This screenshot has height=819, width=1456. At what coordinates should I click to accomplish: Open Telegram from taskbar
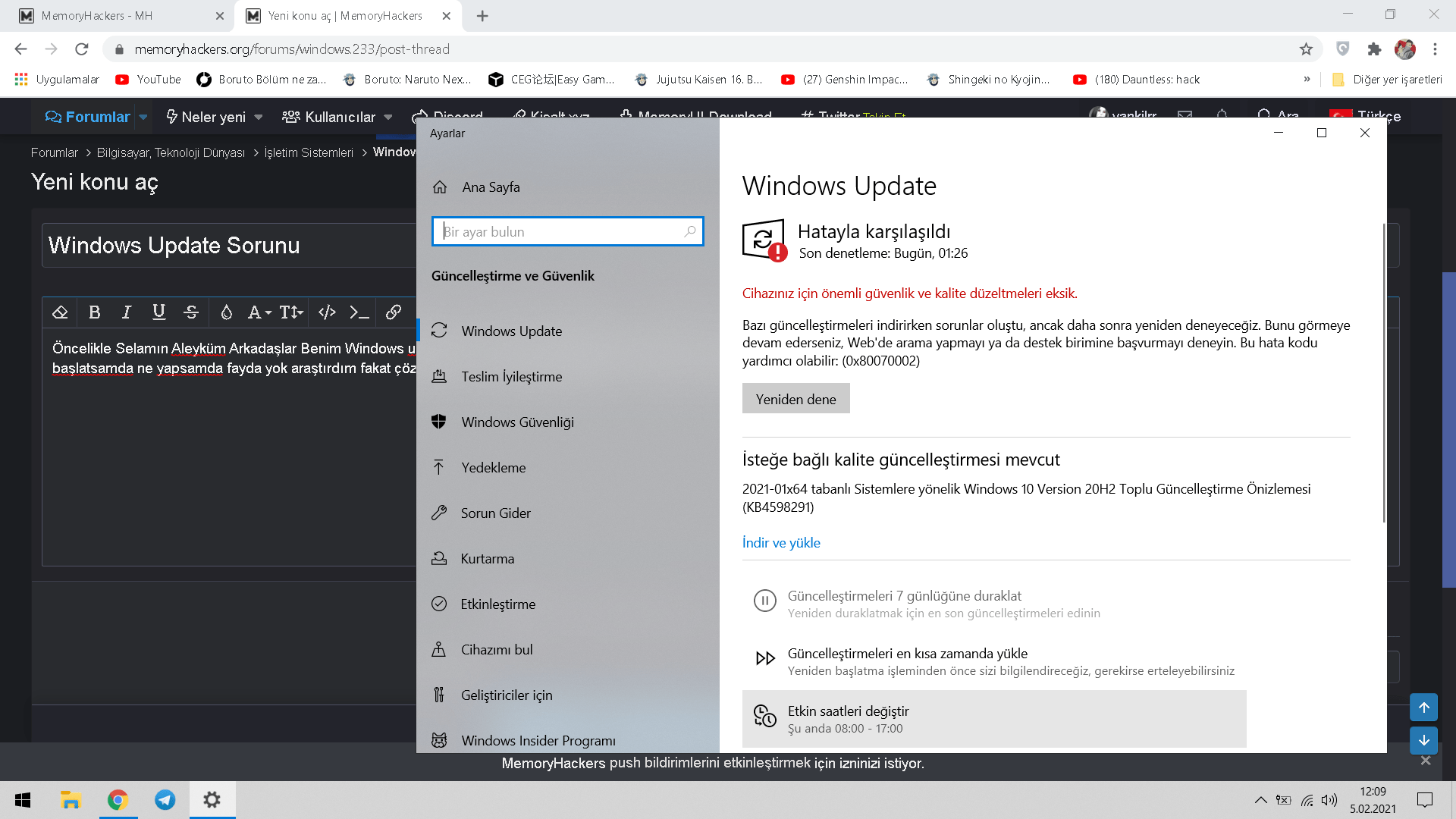coord(165,800)
